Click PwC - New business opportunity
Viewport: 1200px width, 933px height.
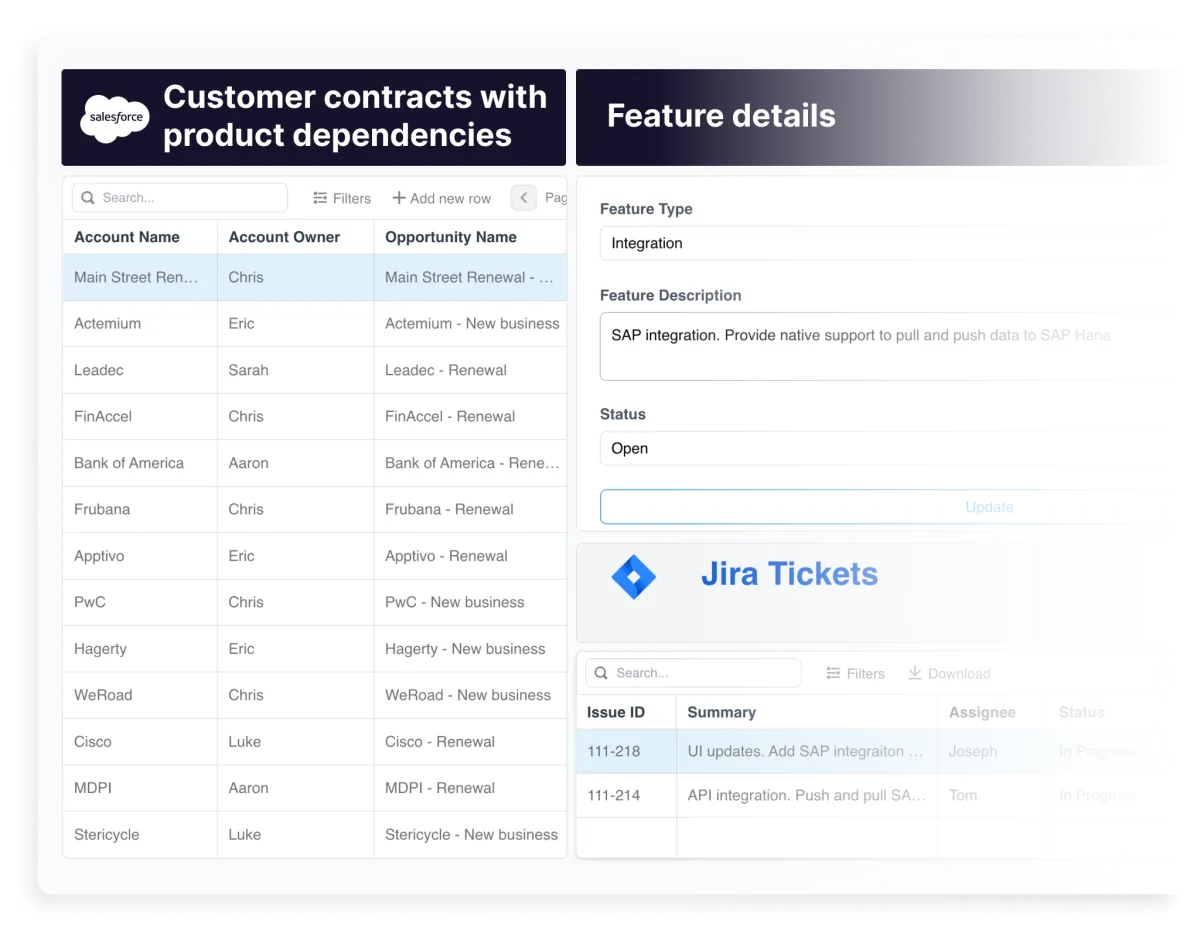(455, 602)
